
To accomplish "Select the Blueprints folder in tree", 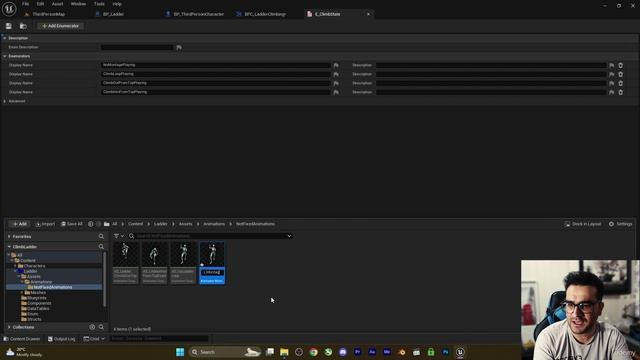I will 36,298.
